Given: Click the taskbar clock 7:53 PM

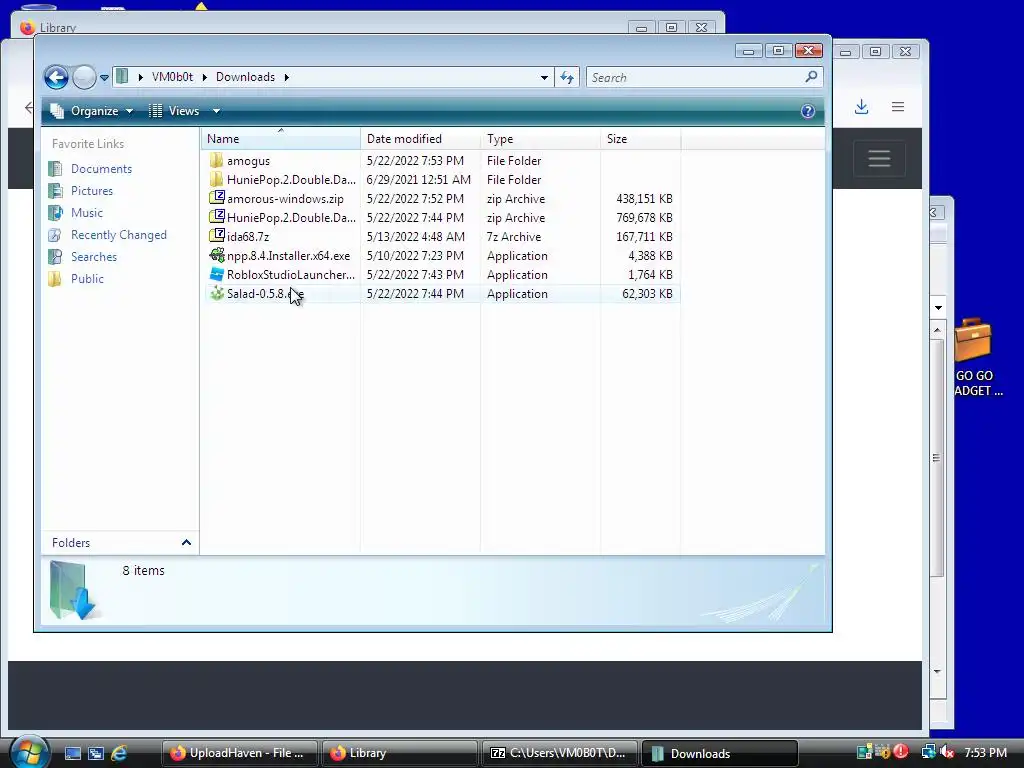Looking at the screenshot, I should 985,753.
